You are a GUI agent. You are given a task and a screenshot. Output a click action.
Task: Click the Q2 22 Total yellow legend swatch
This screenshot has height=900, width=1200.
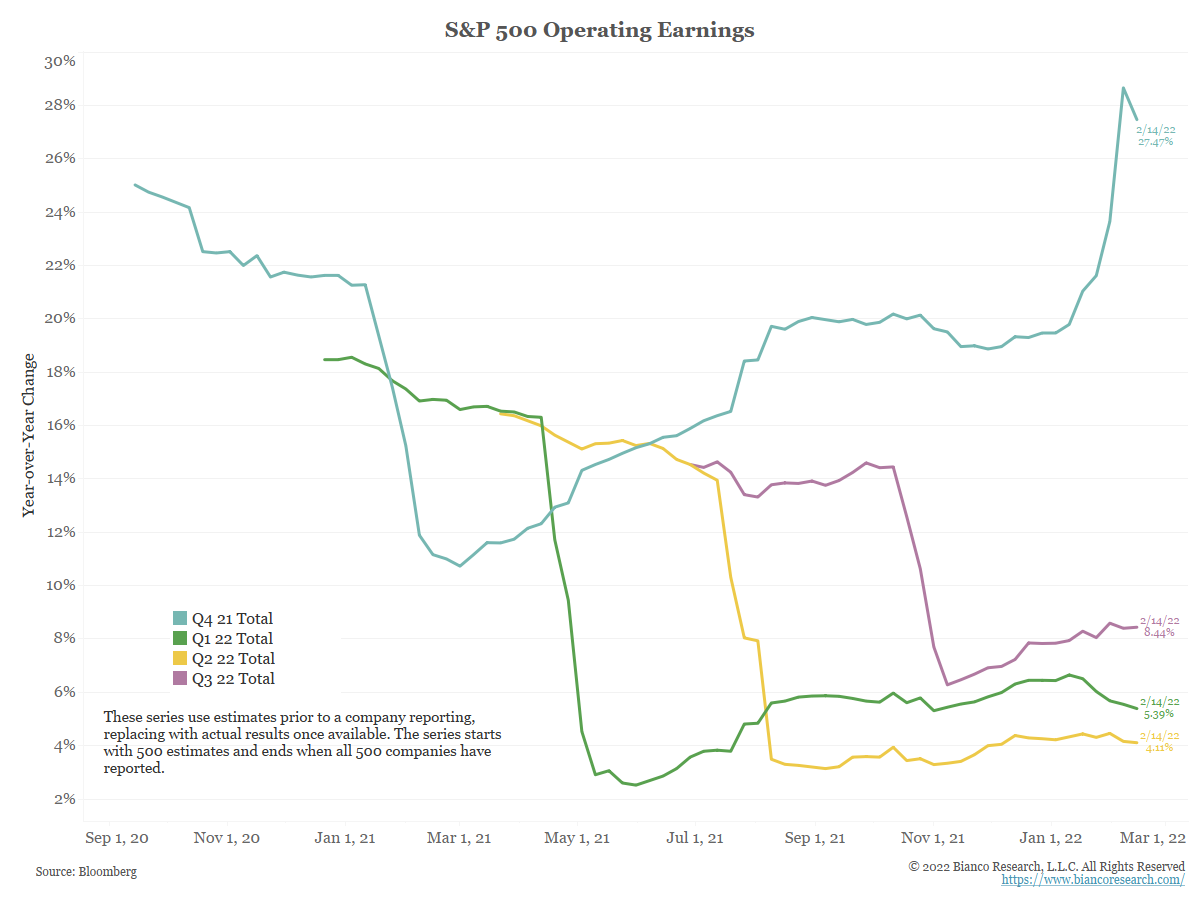tap(180, 659)
